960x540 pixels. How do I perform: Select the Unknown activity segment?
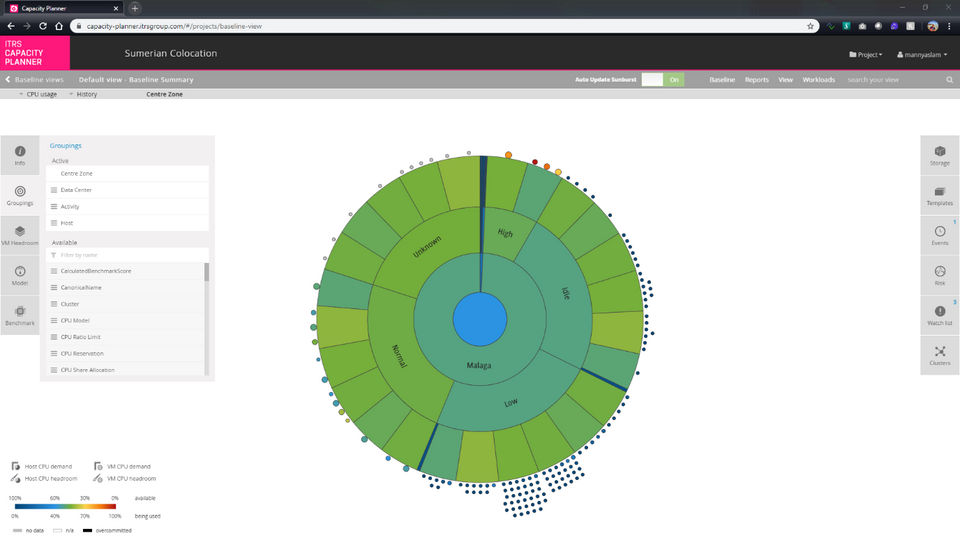click(x=427, y=247)
